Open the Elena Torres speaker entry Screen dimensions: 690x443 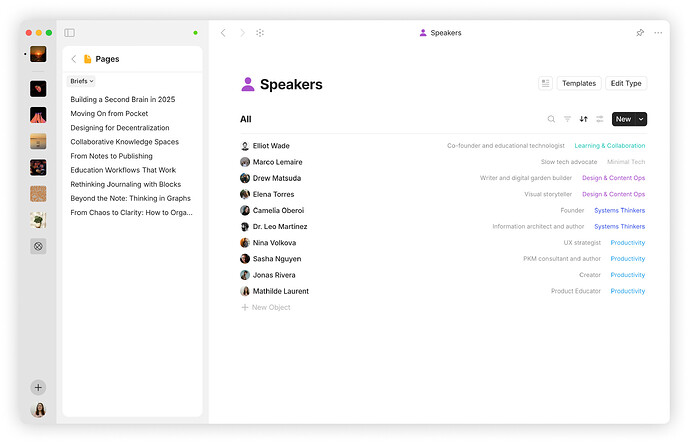pyautogui.click(x=273, y=194)
